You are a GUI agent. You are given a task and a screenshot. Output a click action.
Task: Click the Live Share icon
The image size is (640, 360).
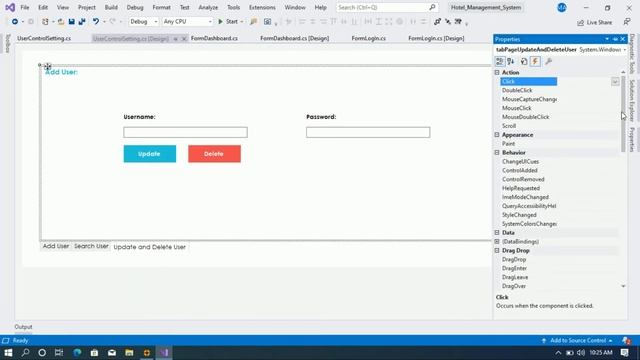594,22
